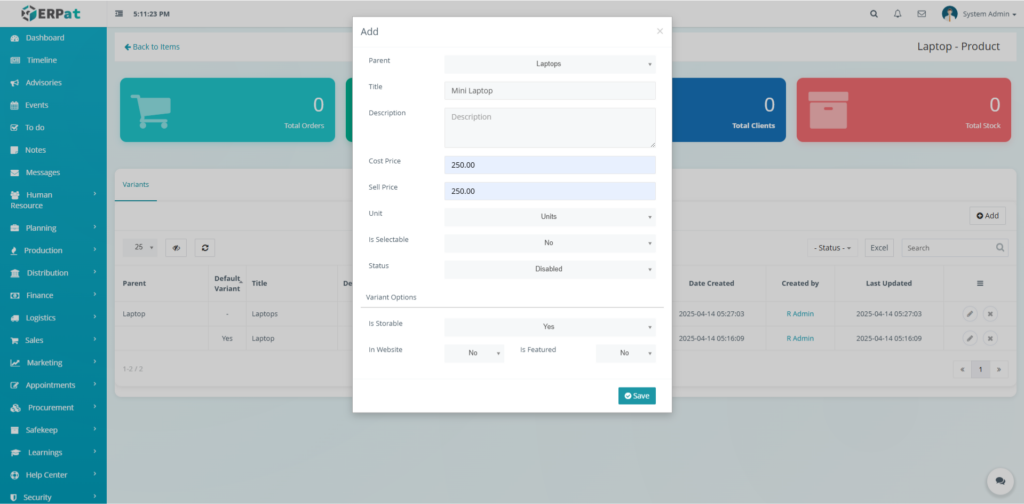Open the chat bubble icon at bottom right
This screenshot has width=1024, height=504.
998,481
